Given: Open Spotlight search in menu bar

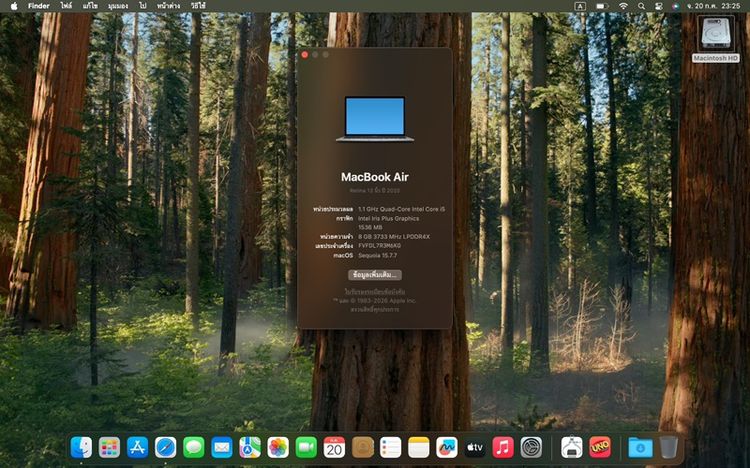Looking at the screenshot, I should pyautogui.click(x=641, y=6).
